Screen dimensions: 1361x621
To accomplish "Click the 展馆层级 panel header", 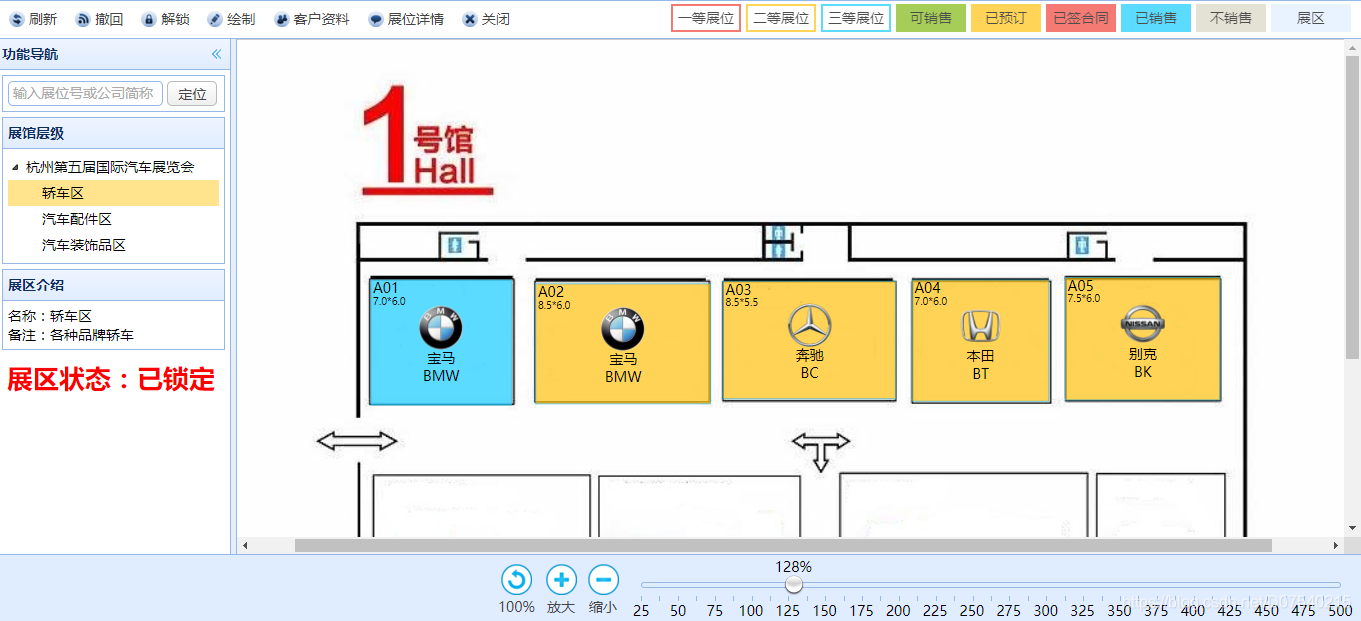I will pos(113,133).
